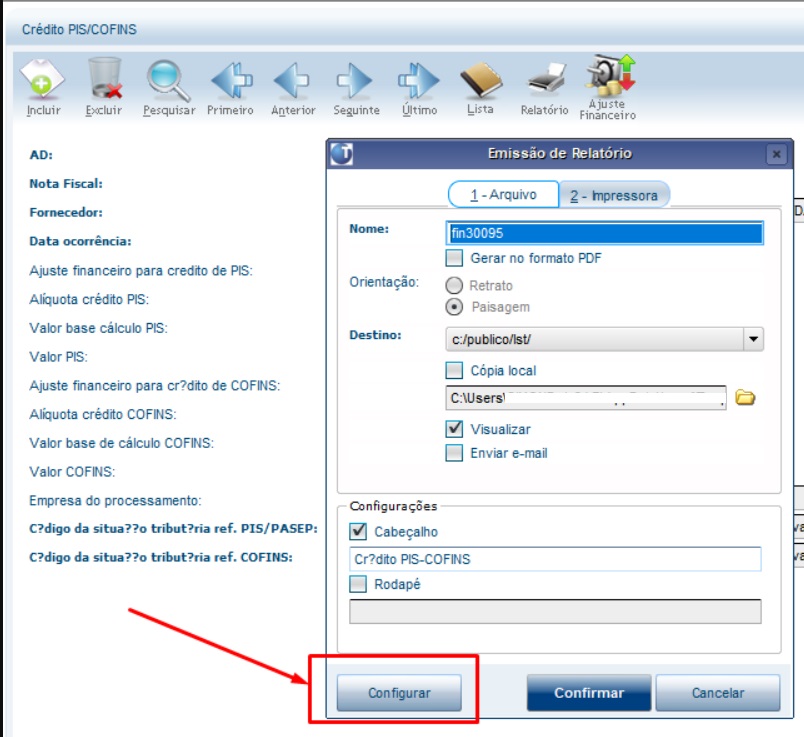Click the Alíquota crédito PIS label
The height and width of the screenshot is (737, 804).
[x=89, y=299]
